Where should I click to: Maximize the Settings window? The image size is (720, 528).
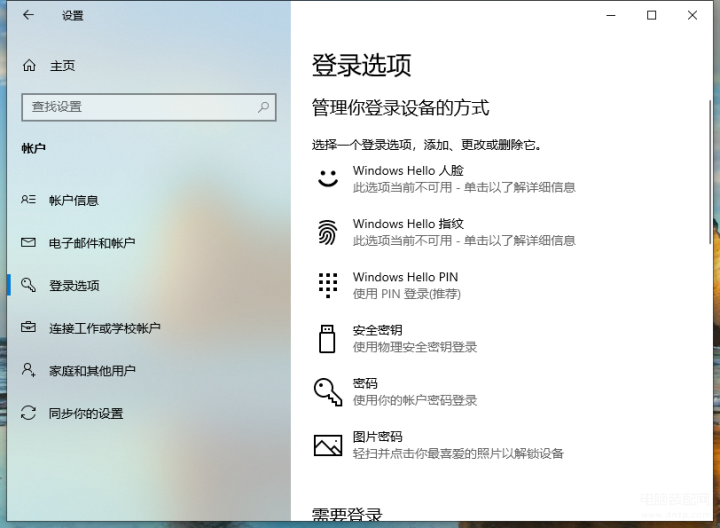651,15
